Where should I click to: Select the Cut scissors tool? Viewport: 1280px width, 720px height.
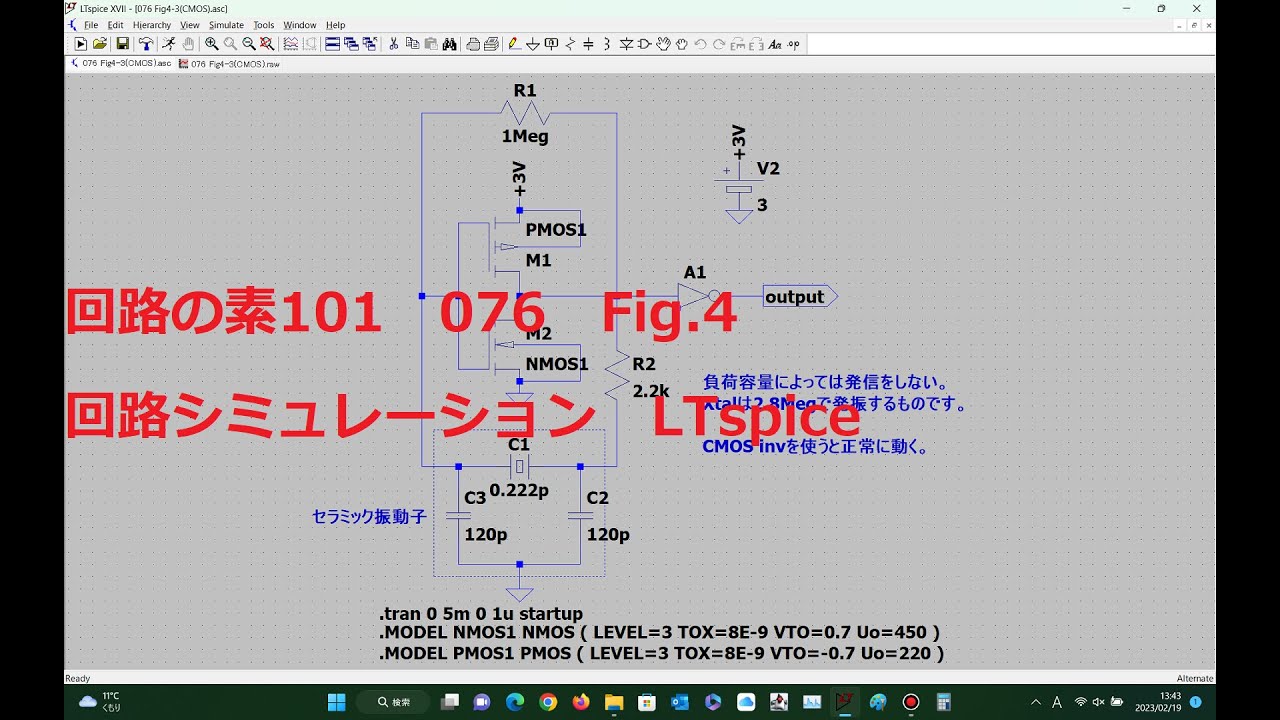point(393,44)
